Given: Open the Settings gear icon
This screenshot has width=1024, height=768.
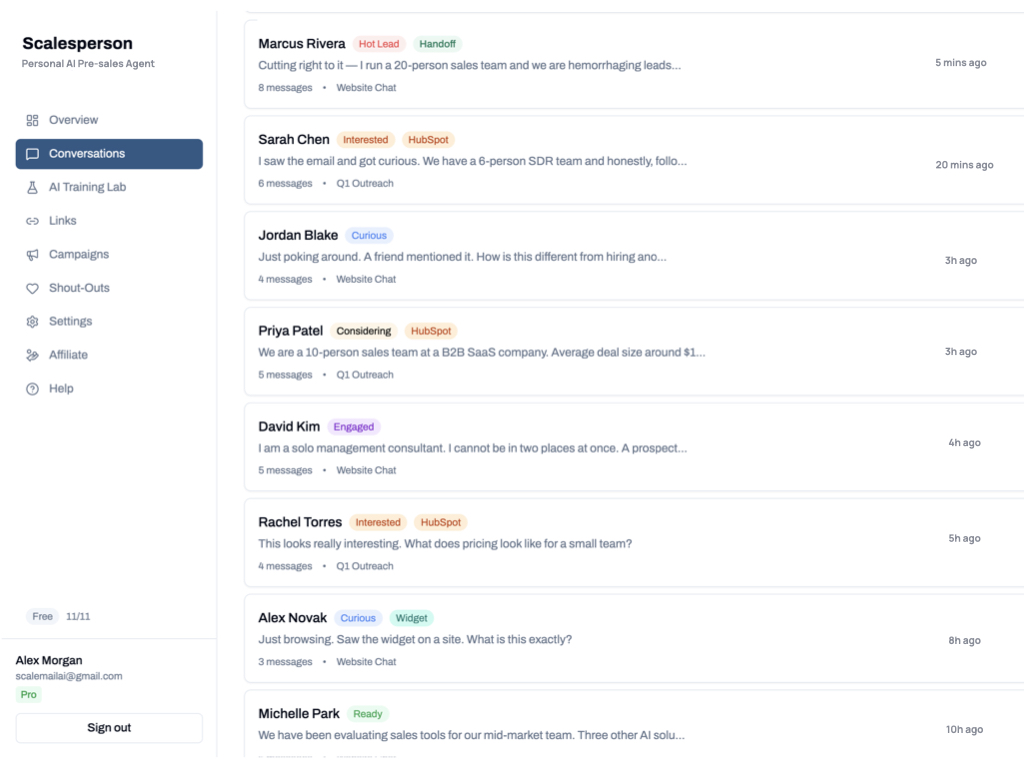Looking at the screenshot, I should pyautogui.click(x=33, y=321).
